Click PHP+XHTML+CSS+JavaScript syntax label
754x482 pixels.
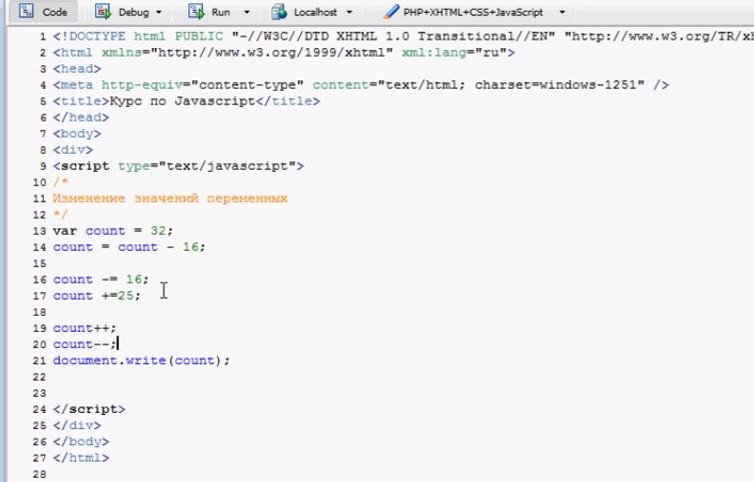click(473, 13)
